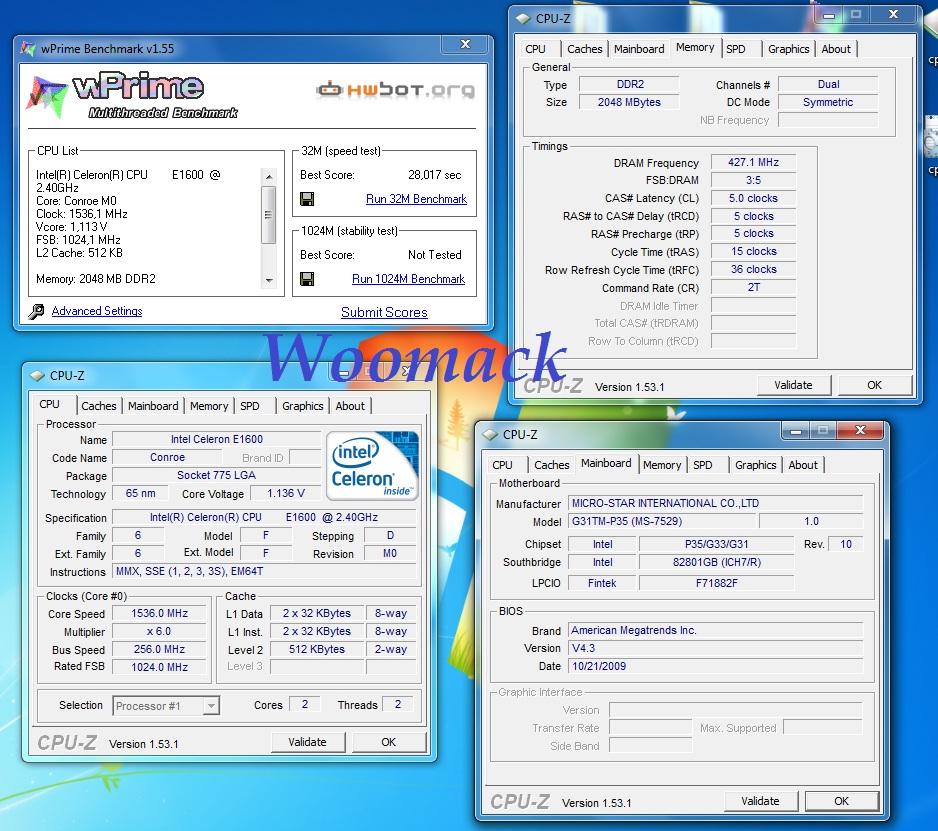Image resolution: width=938 pixels, height=831 pixels.
Task: Run the 32M Benchmark
Action: pos(416,199)
